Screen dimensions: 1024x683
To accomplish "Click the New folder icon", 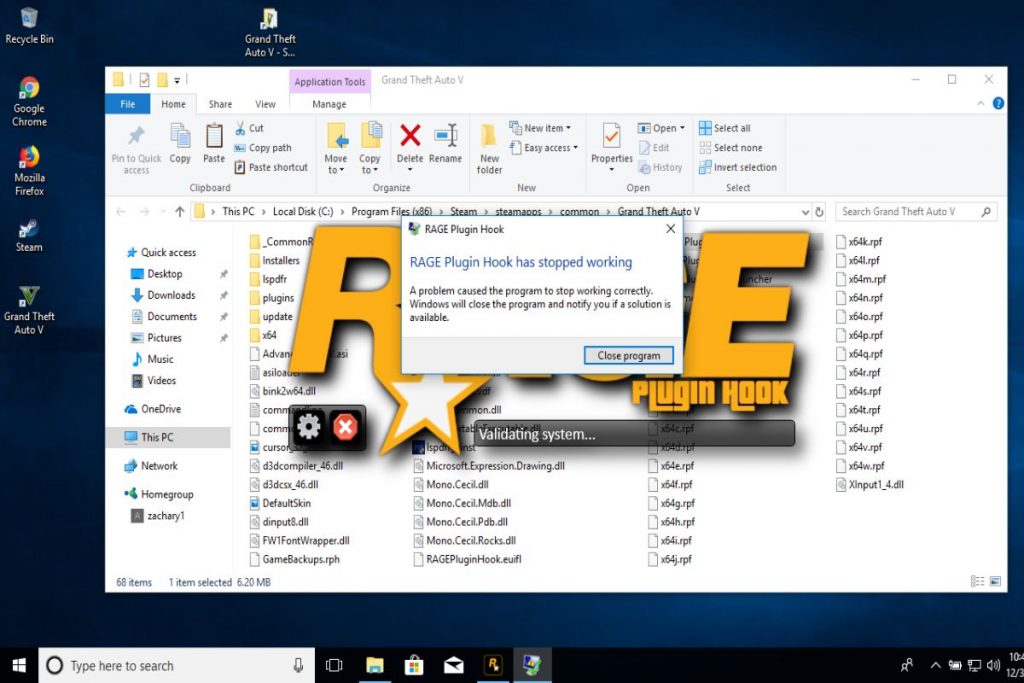I will [488, 136].
